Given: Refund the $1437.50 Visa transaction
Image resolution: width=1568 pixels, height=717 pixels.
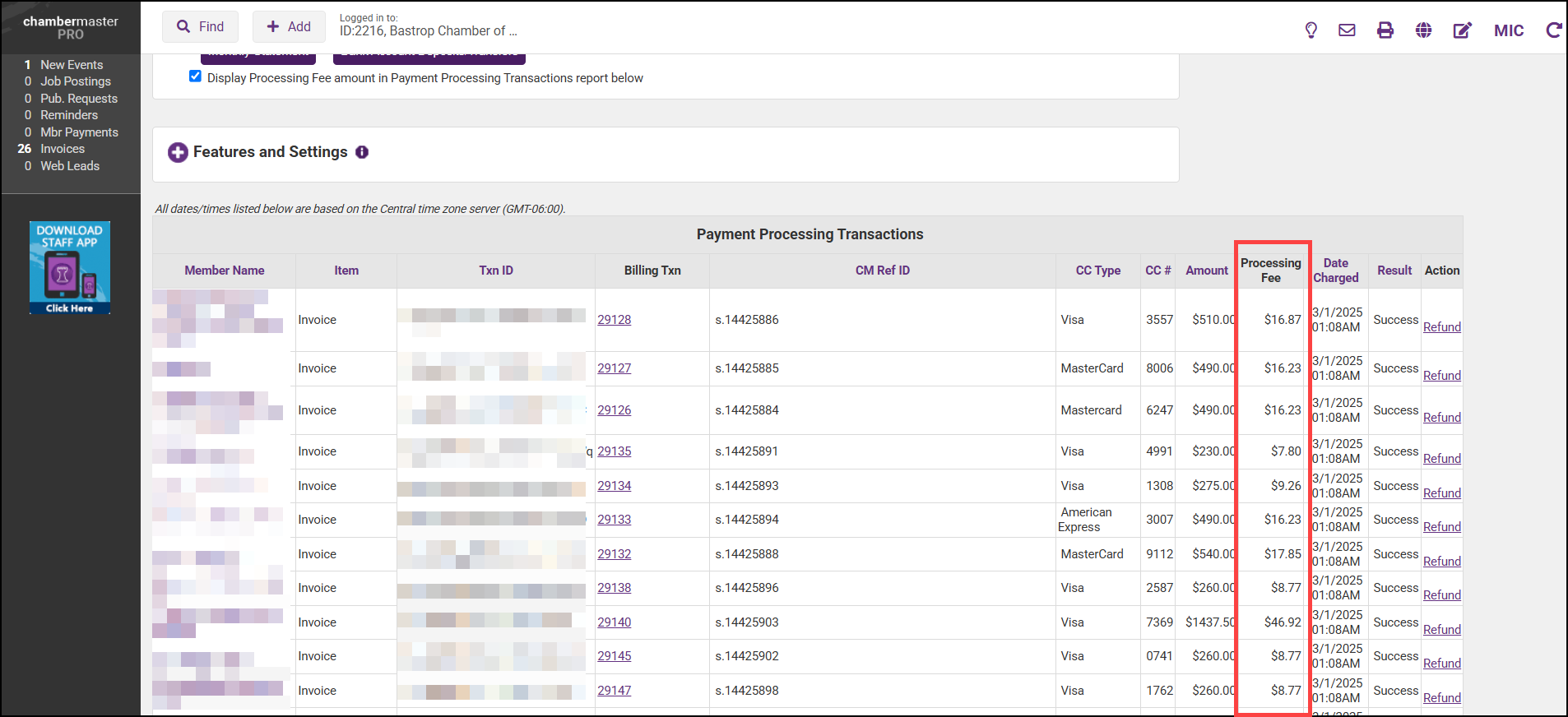Looking at the screenshot, I should (x=1441, y=630).
